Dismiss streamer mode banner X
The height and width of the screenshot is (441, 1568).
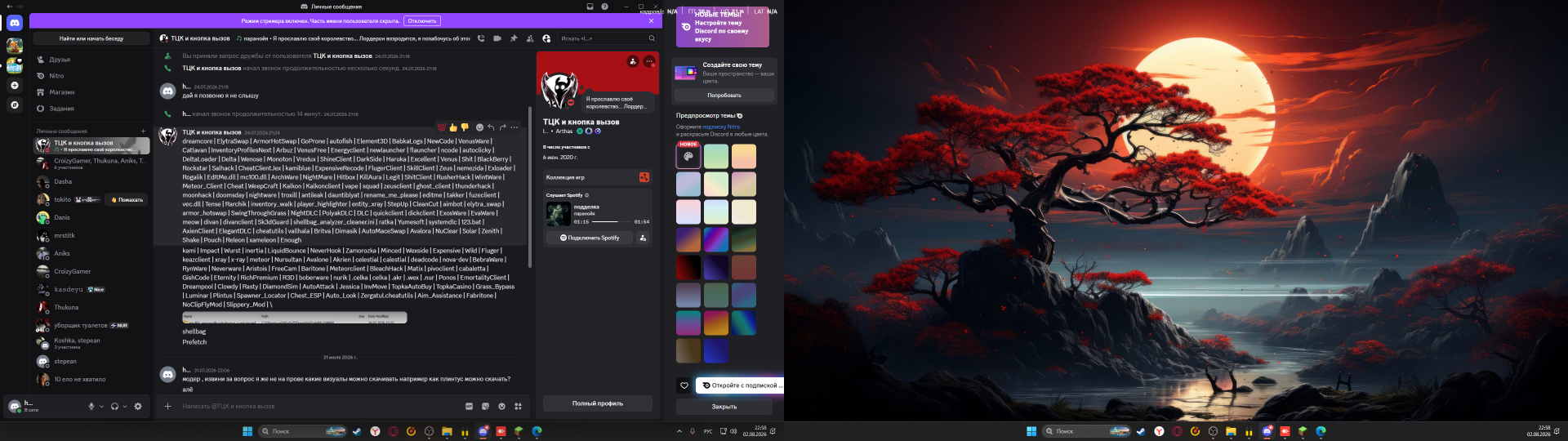point(651,20)
